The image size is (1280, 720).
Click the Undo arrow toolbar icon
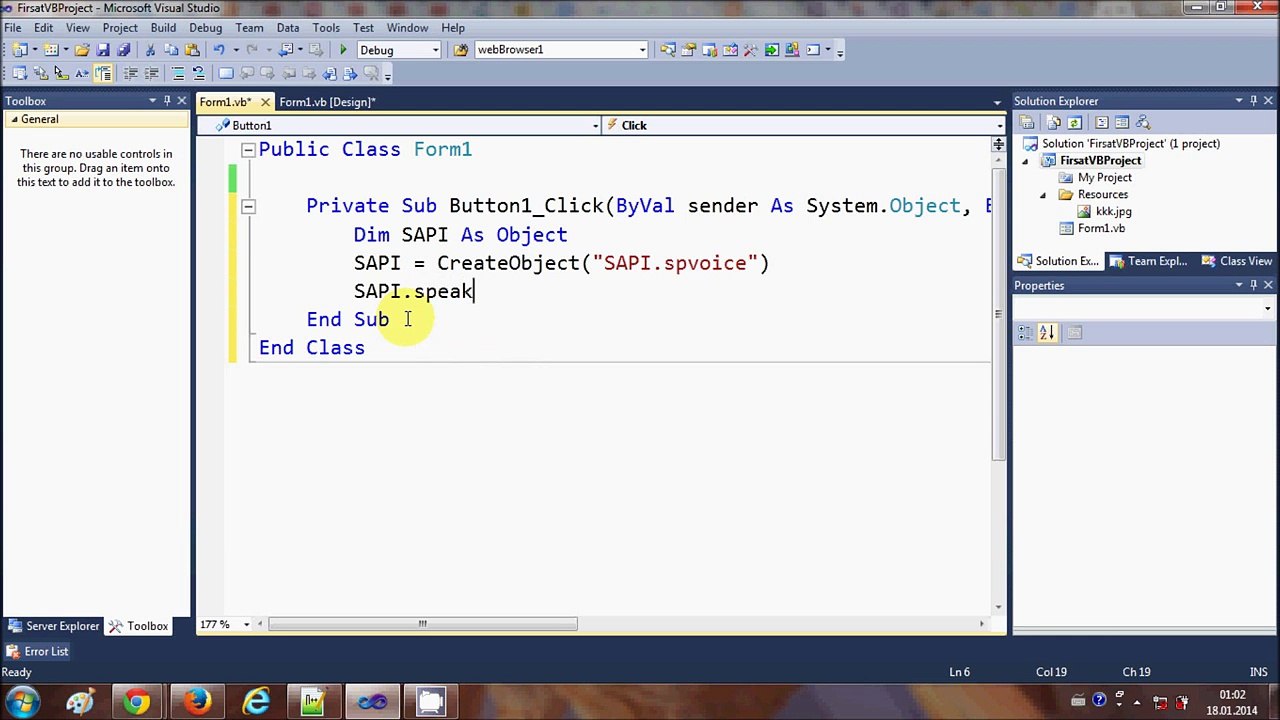click(218, 50)
